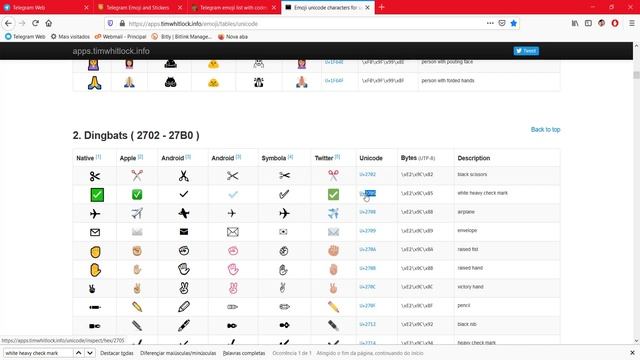640x360 pixels.
Task: Open footnote [4] next to Symbola header
Action: 290,157
